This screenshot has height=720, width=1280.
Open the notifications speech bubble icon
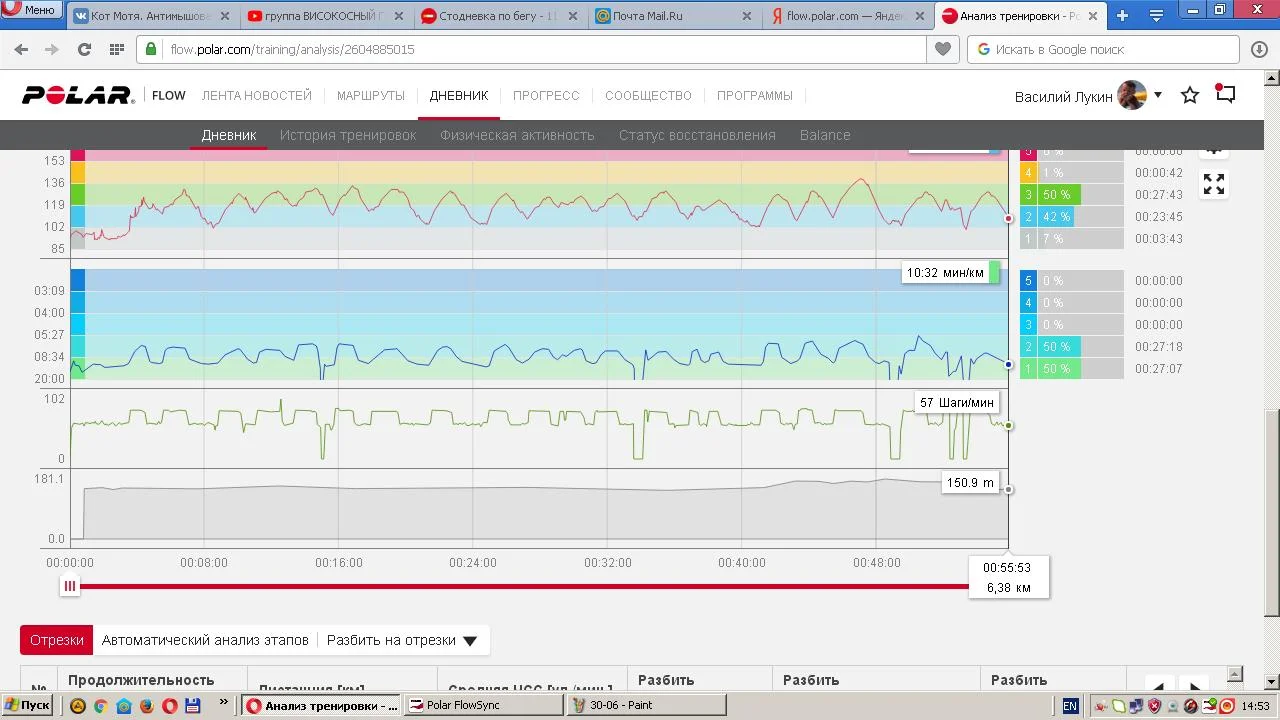coord(1225,94)
